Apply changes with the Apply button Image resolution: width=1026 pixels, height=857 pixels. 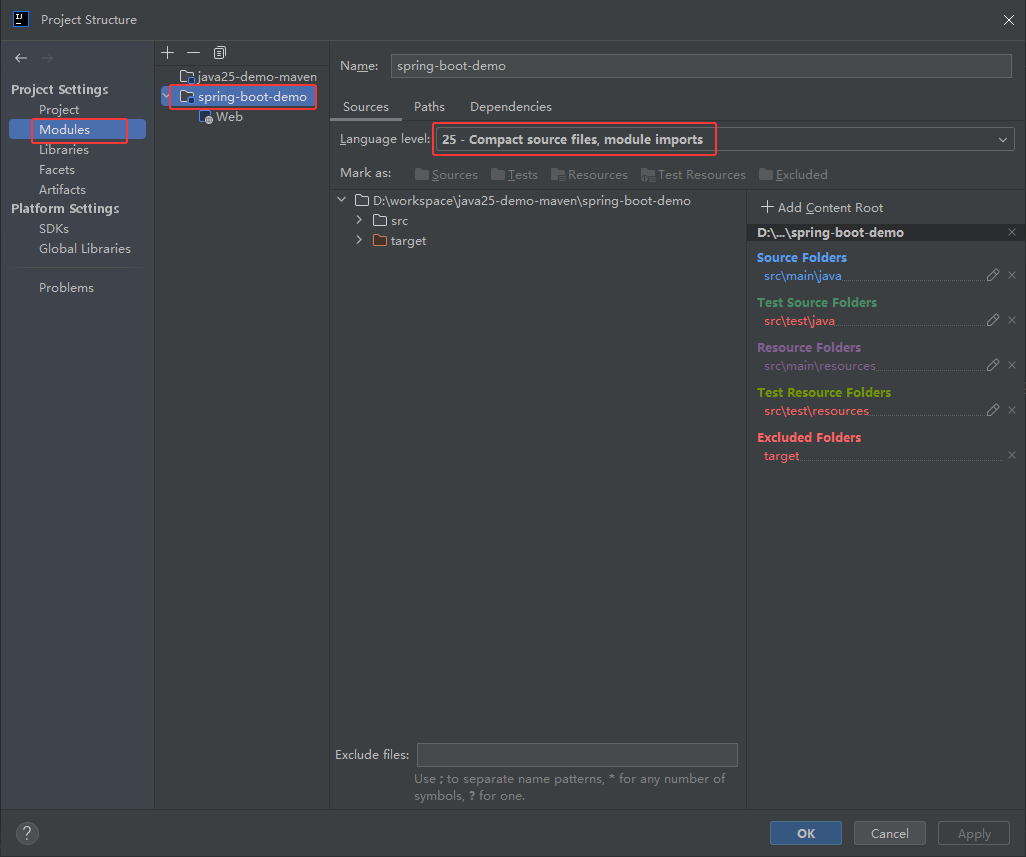(973, 832)
